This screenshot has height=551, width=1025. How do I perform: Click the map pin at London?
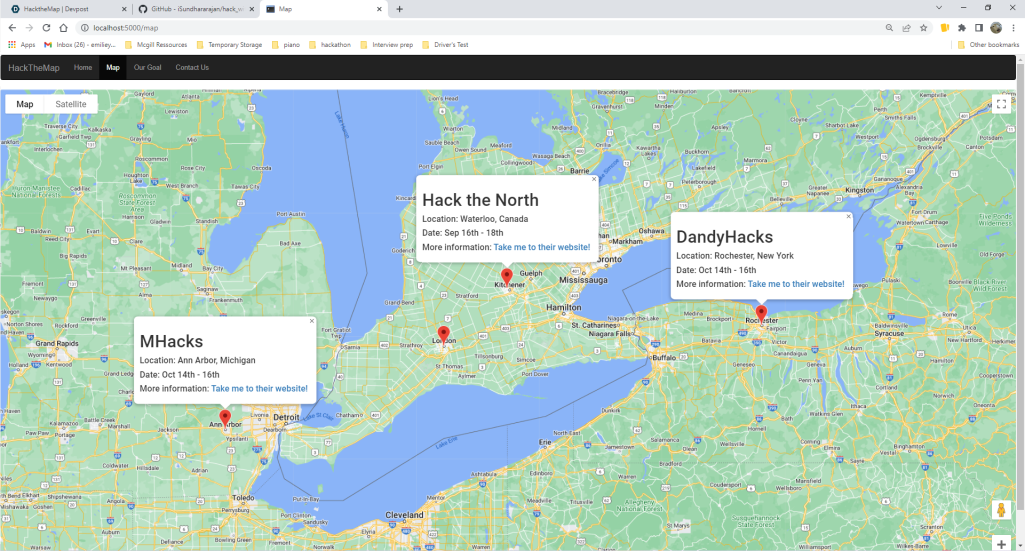coord(443,335)
